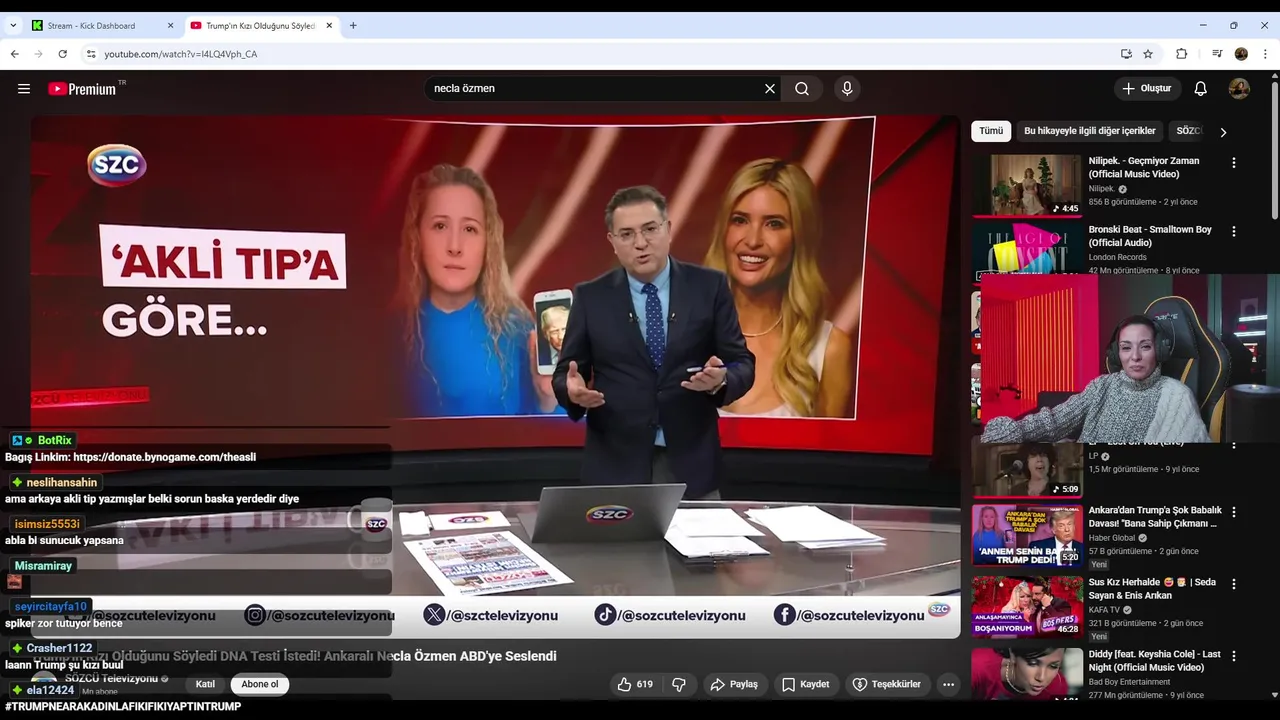1280x720 pixels.
Task: Join the channel via Katıl
Action: [x=205, y=684]
